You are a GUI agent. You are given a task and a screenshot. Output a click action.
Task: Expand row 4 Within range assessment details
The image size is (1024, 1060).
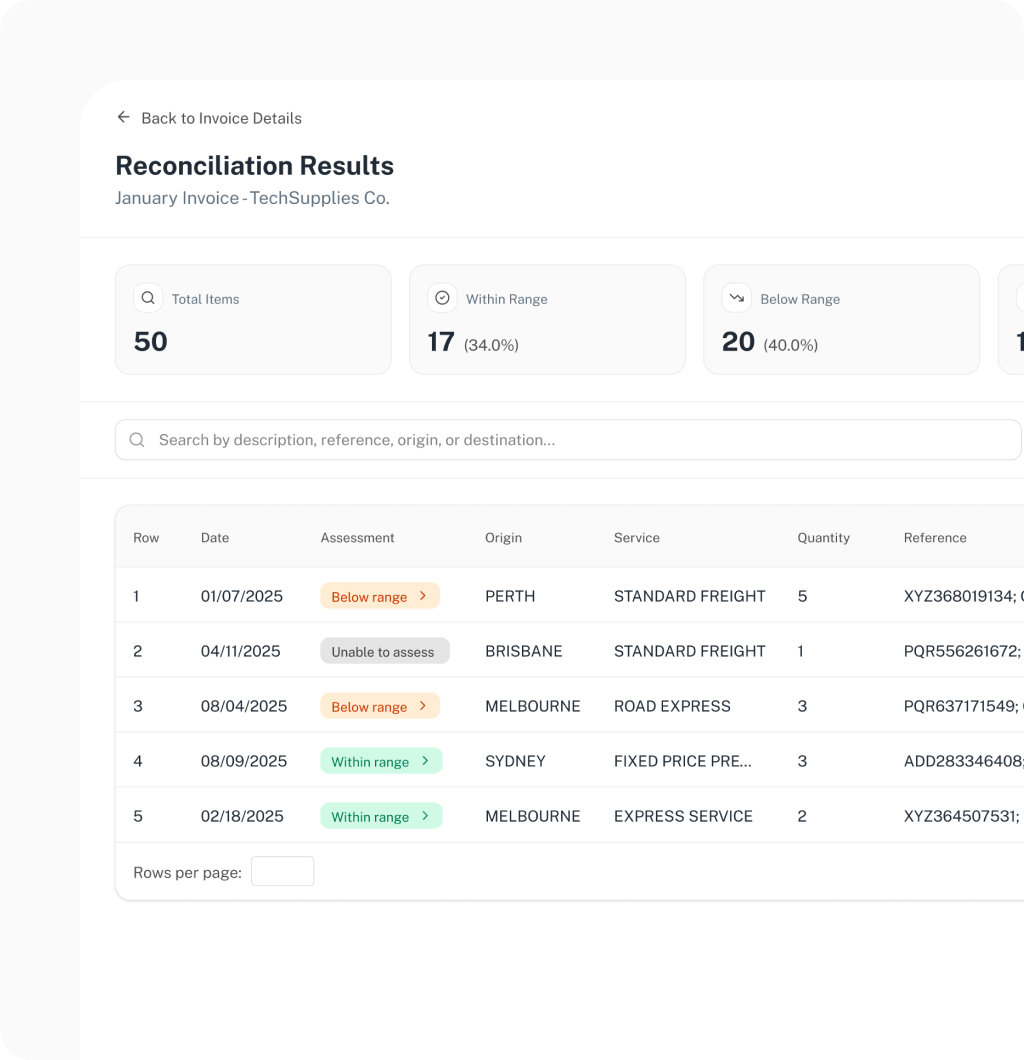click(x=381, y=761)
